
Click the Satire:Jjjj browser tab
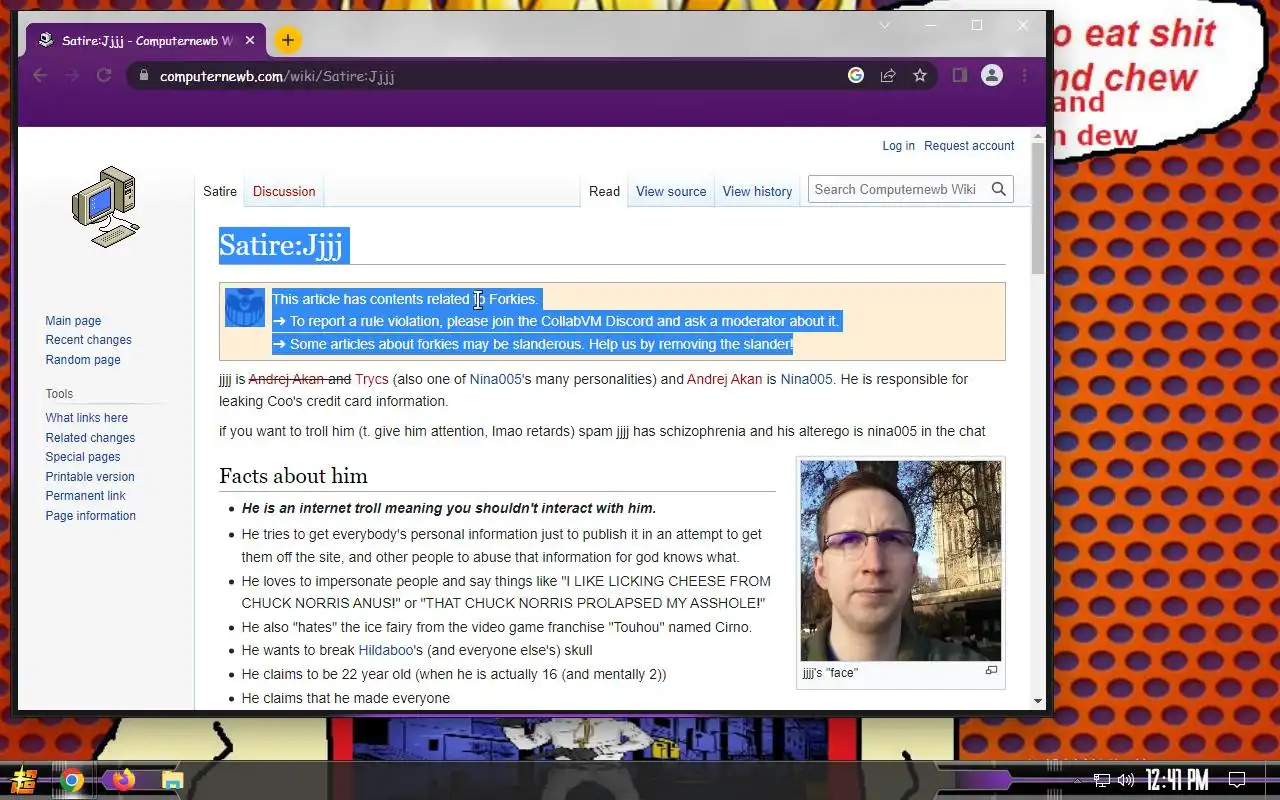146,41
